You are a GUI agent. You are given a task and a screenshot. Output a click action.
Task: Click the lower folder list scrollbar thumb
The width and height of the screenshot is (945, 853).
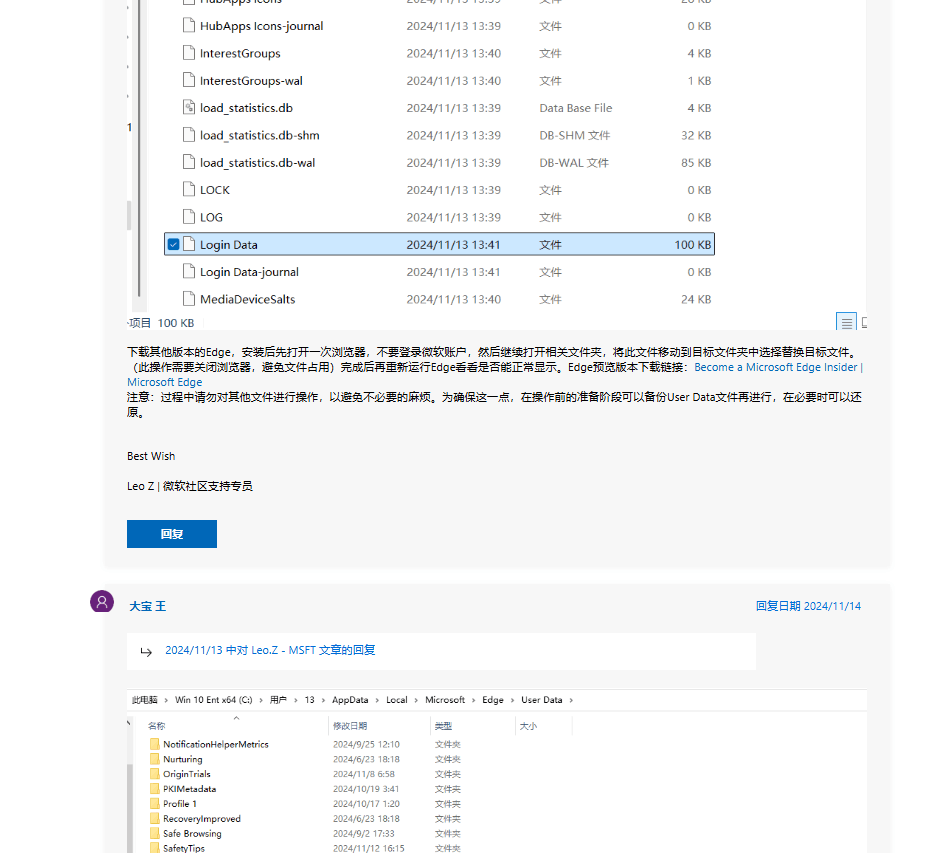click(129, 808)
